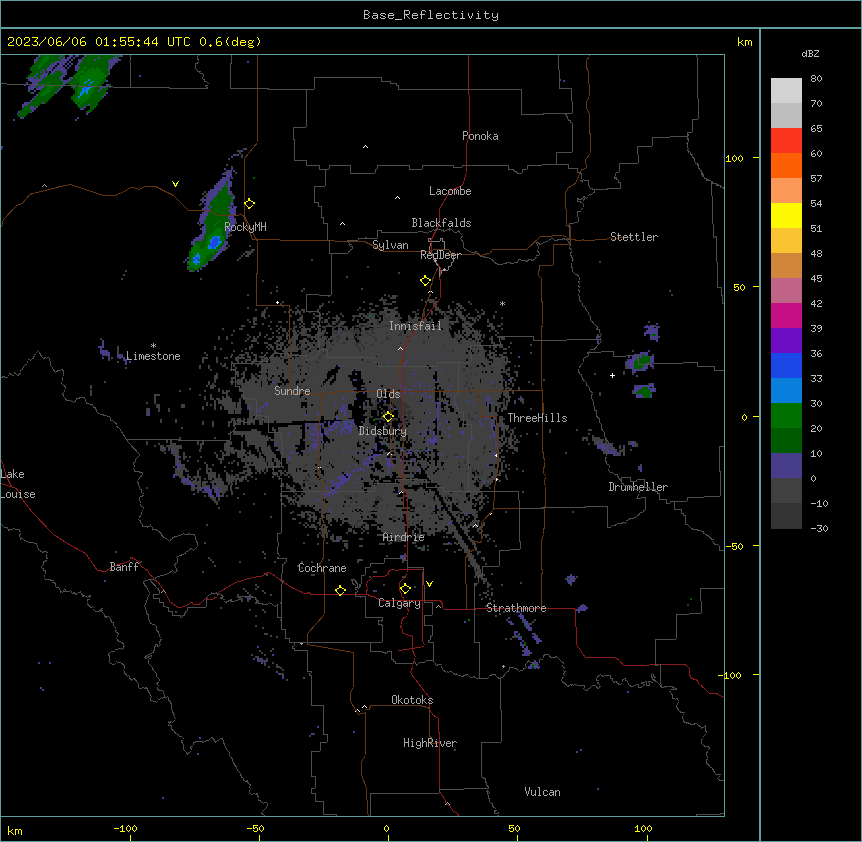
Task: Click the Ponoka label
Action: [x=480, y=136]
